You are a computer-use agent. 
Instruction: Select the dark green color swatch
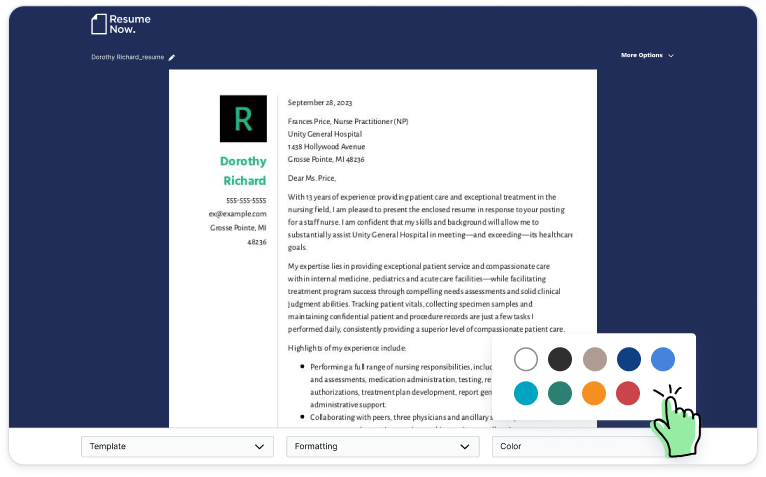[x=560, y=394]
